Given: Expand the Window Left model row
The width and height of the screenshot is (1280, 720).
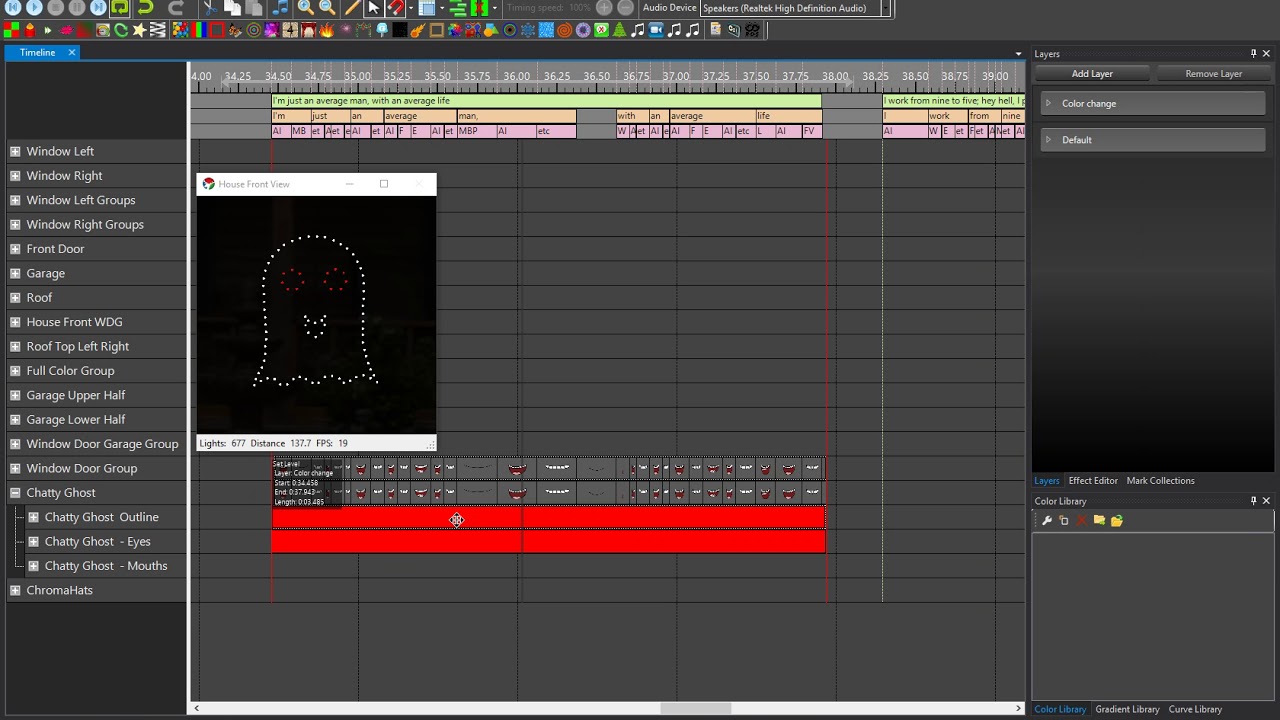Looking at the screenshot, I should [15, 151].
